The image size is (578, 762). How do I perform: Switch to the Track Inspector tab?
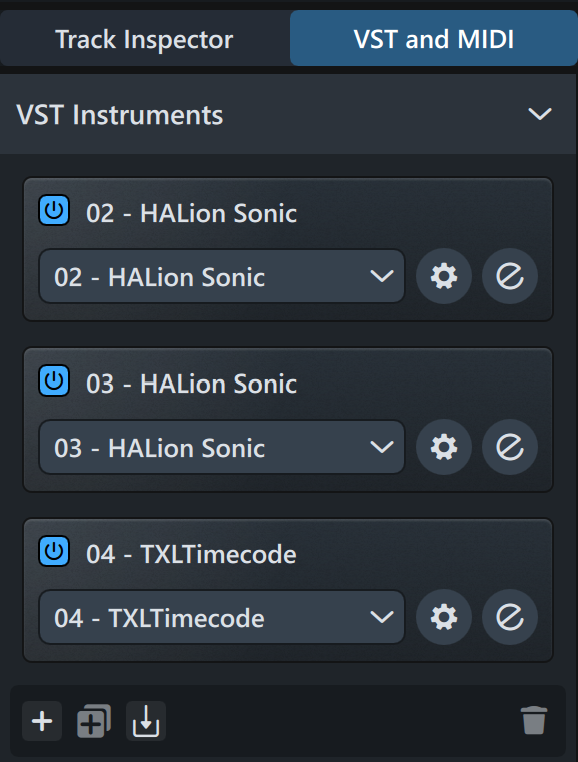(144, 39)
